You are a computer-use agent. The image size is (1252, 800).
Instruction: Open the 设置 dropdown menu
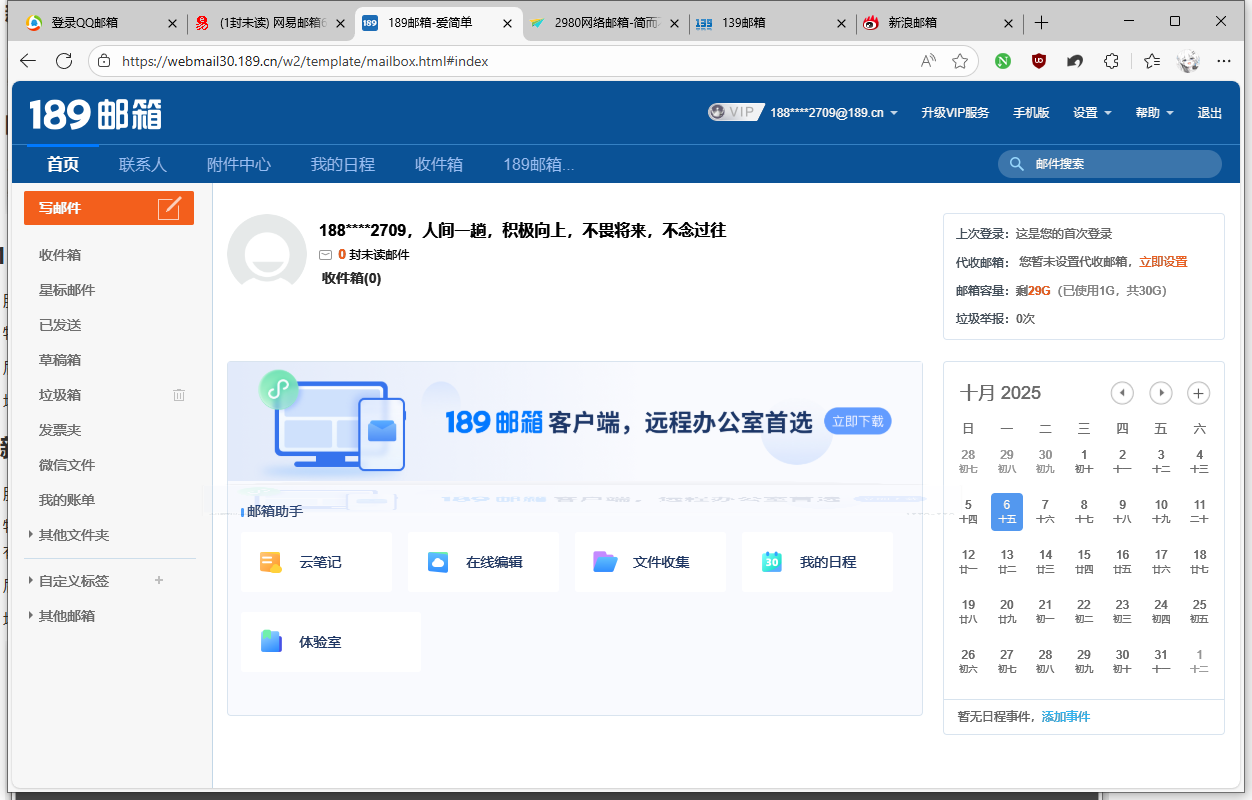1092,113
